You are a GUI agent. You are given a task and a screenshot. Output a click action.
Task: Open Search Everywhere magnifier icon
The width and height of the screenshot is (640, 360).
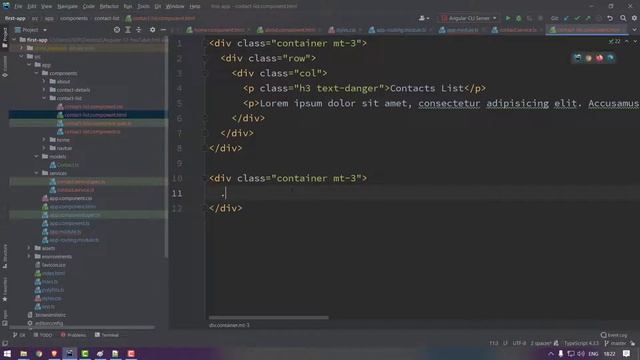point(623,18)
